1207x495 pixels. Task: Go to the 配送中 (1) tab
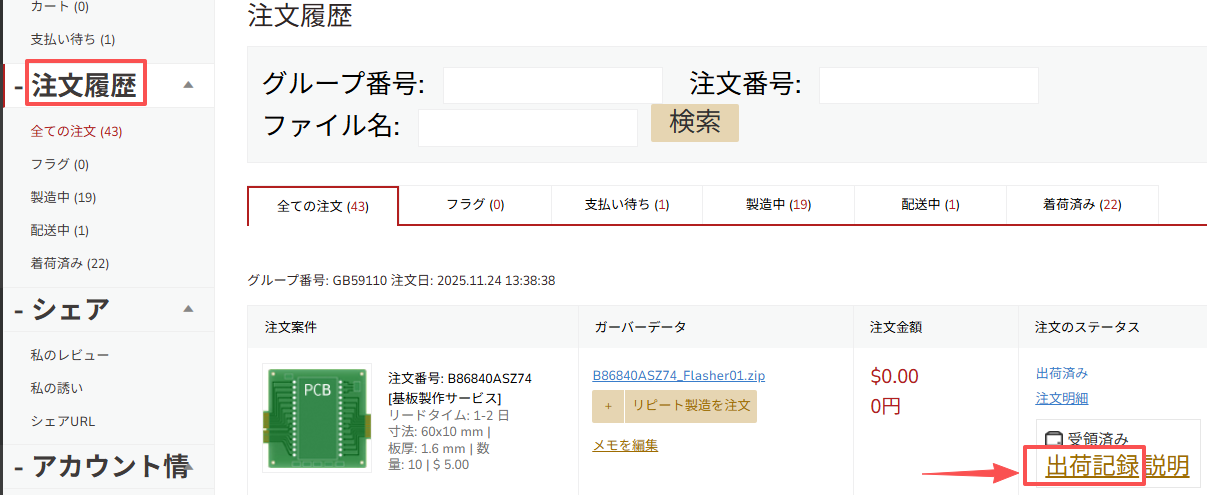(x=930, y=205)
